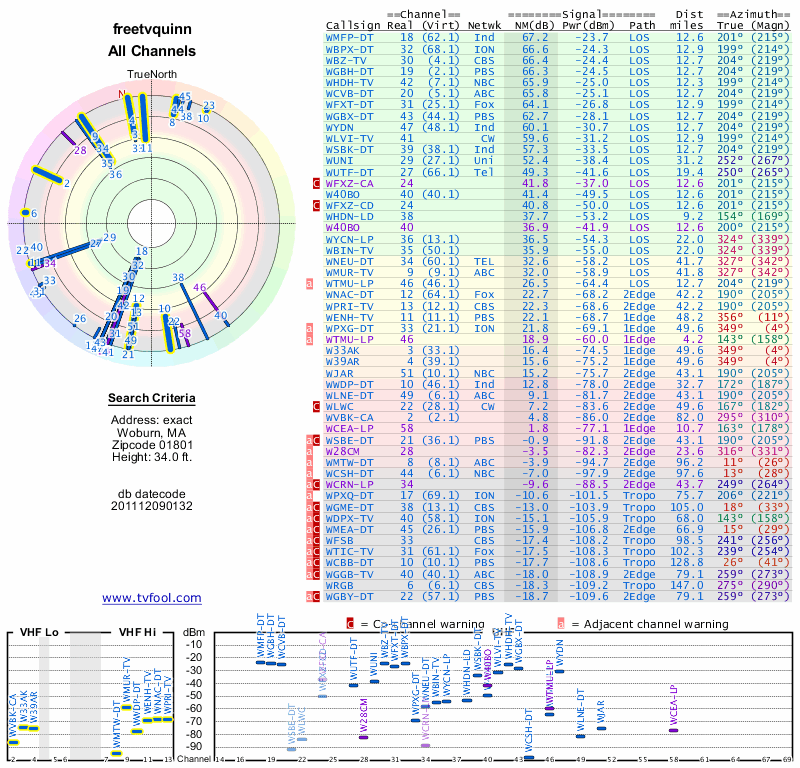
Task: Click the aC badge beside WTIC-TV
Action: coord(313,552)
